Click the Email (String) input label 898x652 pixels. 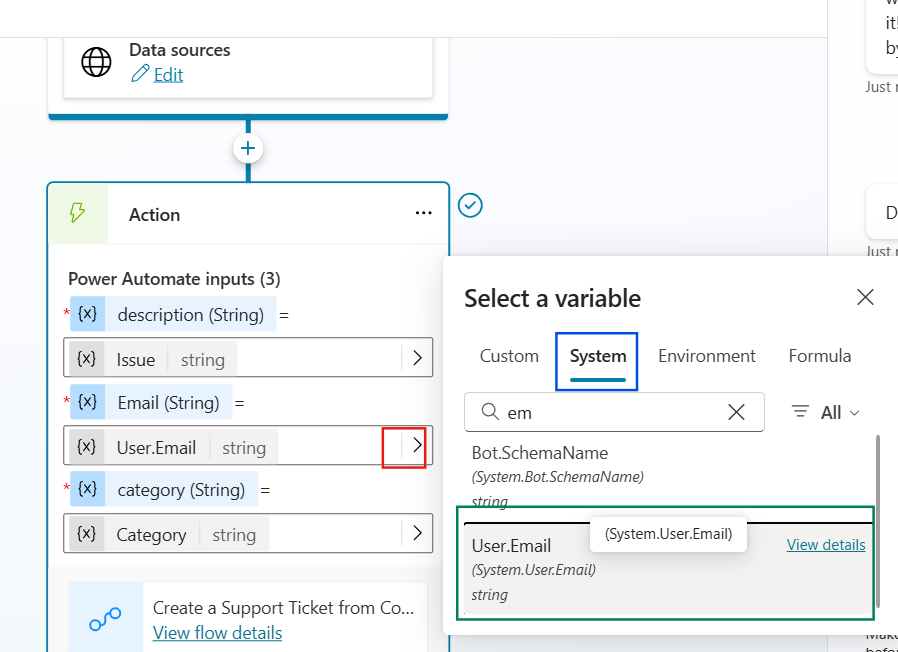pos(168,402)
